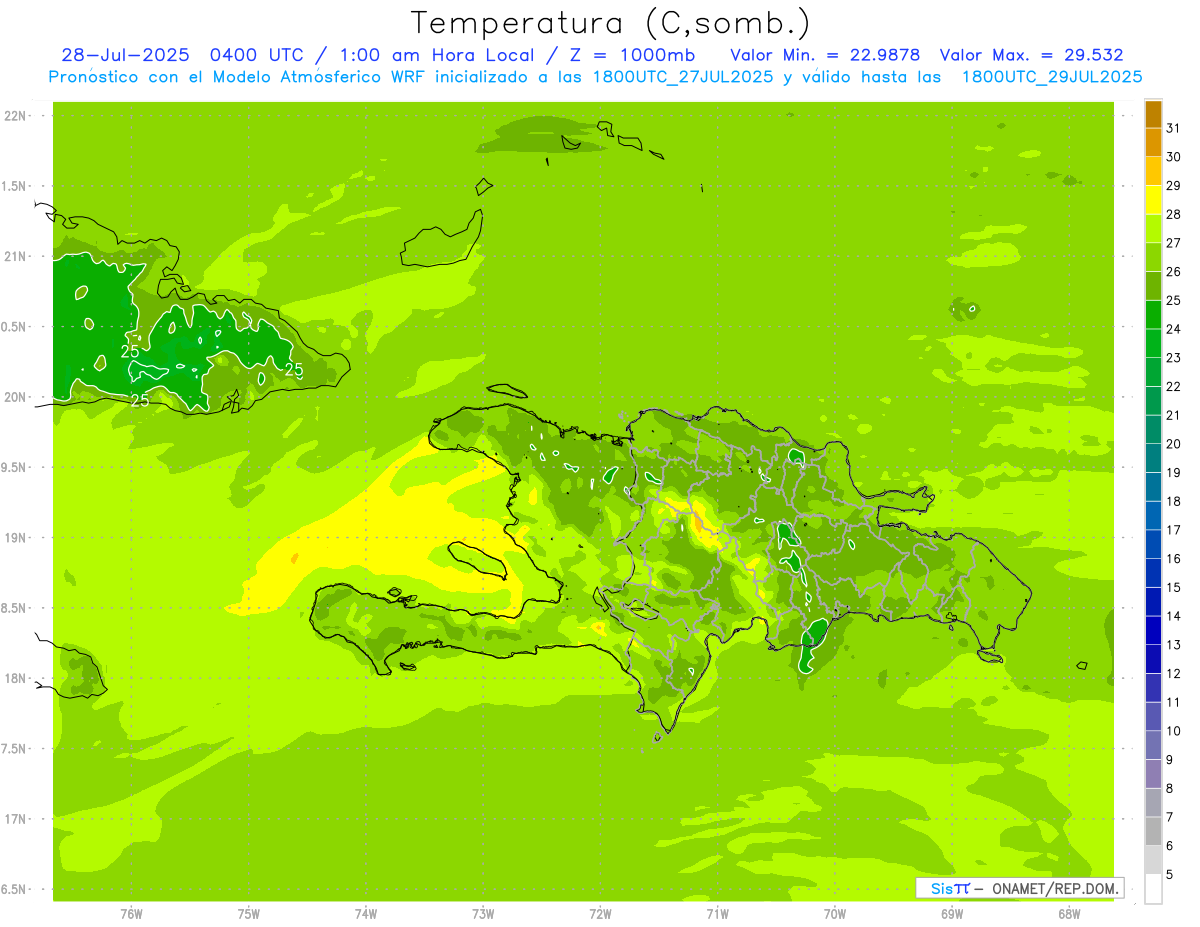Click the "73W" longitude tick label
Image resolution: width=1200 pixels, height=927 pixels.
point(483,914)
